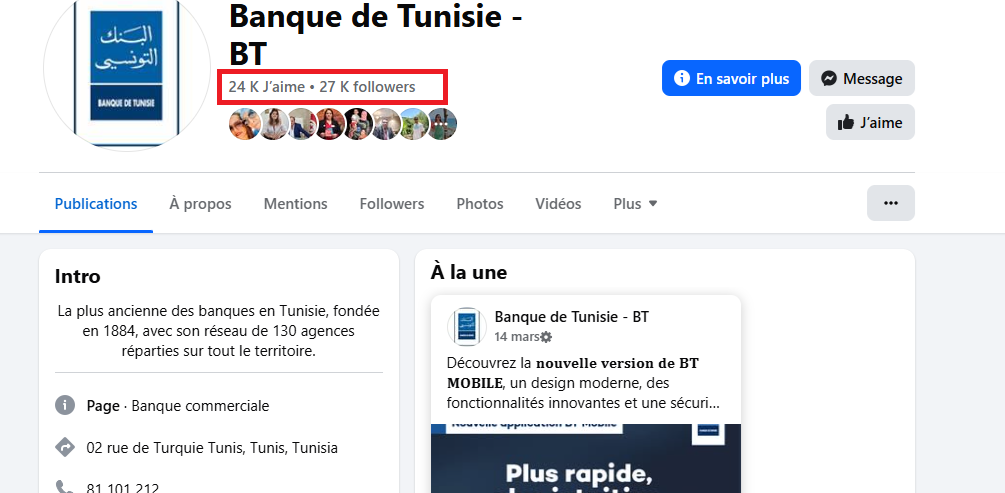Viewport: 1005px width, 493px height.
Task: Like the page with the J'aime button
Action: coord(870,122)
